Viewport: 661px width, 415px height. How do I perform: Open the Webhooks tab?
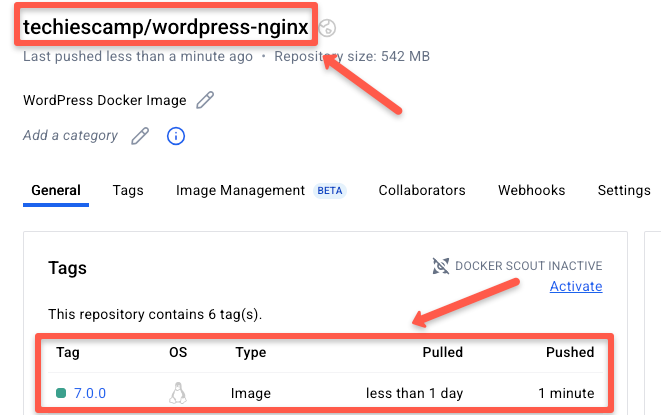532,190
